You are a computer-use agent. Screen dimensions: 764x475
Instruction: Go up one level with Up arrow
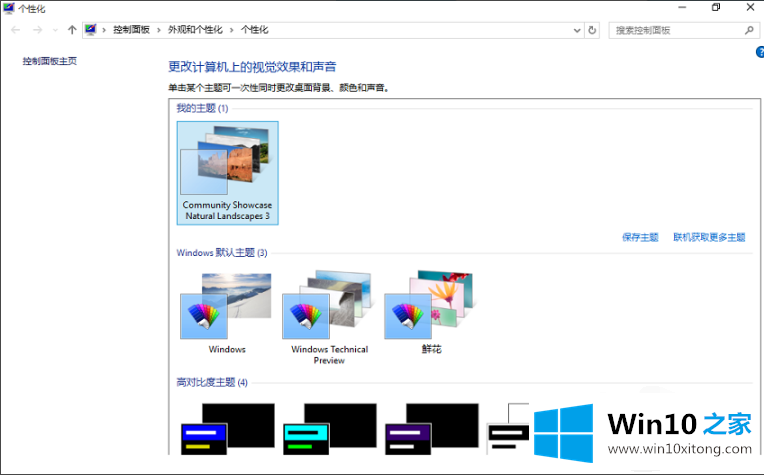pyautogui.click(x=72, y=30)
